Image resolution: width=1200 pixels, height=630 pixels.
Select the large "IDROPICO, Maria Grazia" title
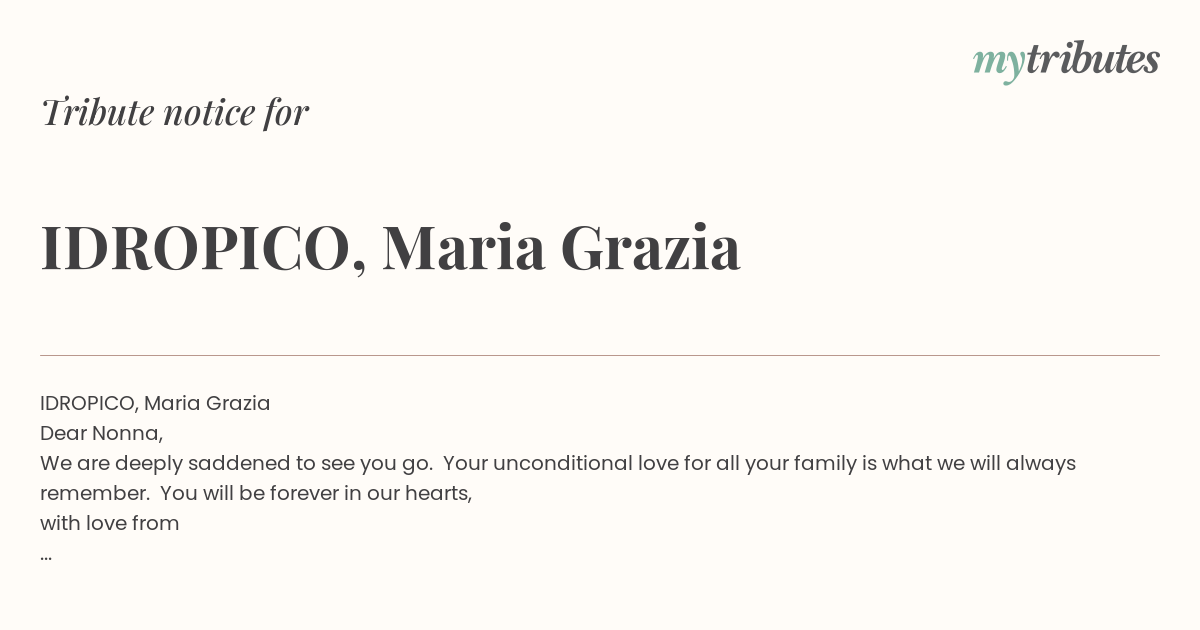pos(390,248)
